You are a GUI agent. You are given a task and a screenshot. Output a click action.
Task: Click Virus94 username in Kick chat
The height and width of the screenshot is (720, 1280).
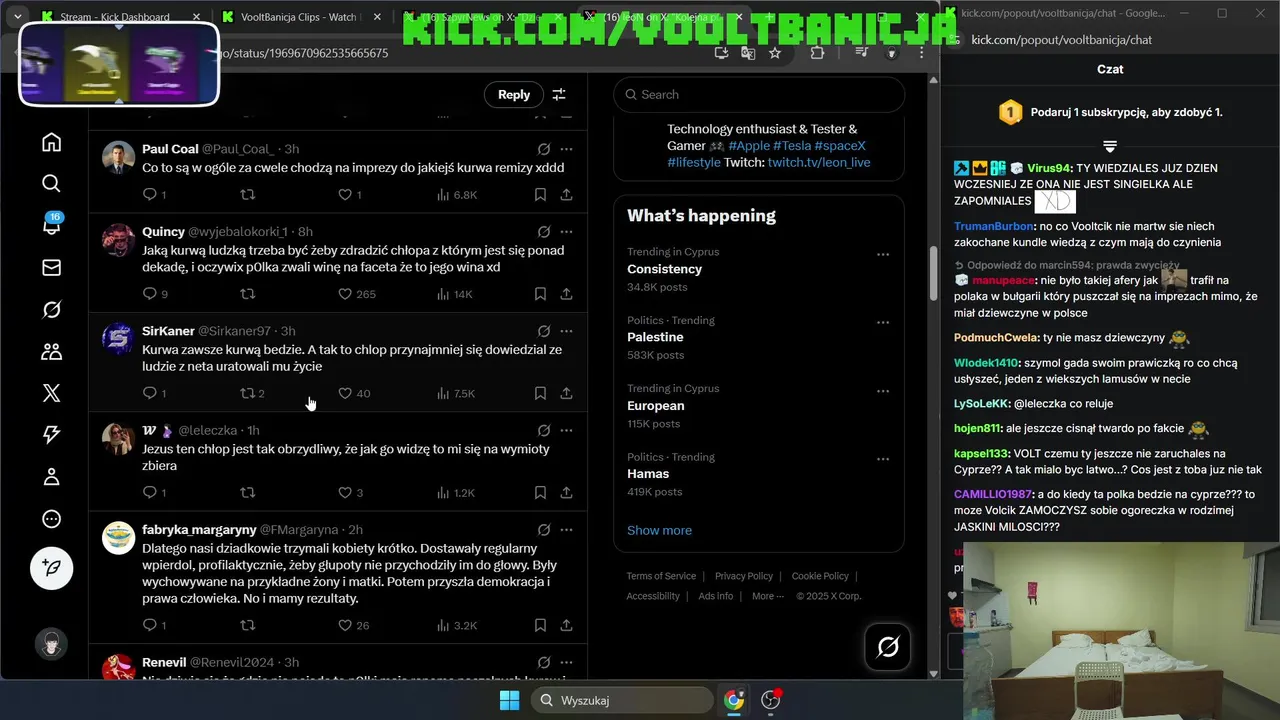click(x=1049, y=168)
